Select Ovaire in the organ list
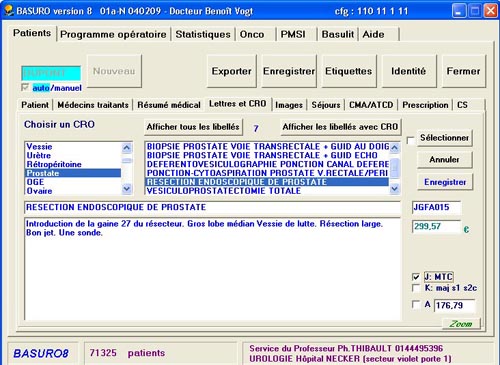This screenshot has width=500, height=365. click(x=73, y=191)
